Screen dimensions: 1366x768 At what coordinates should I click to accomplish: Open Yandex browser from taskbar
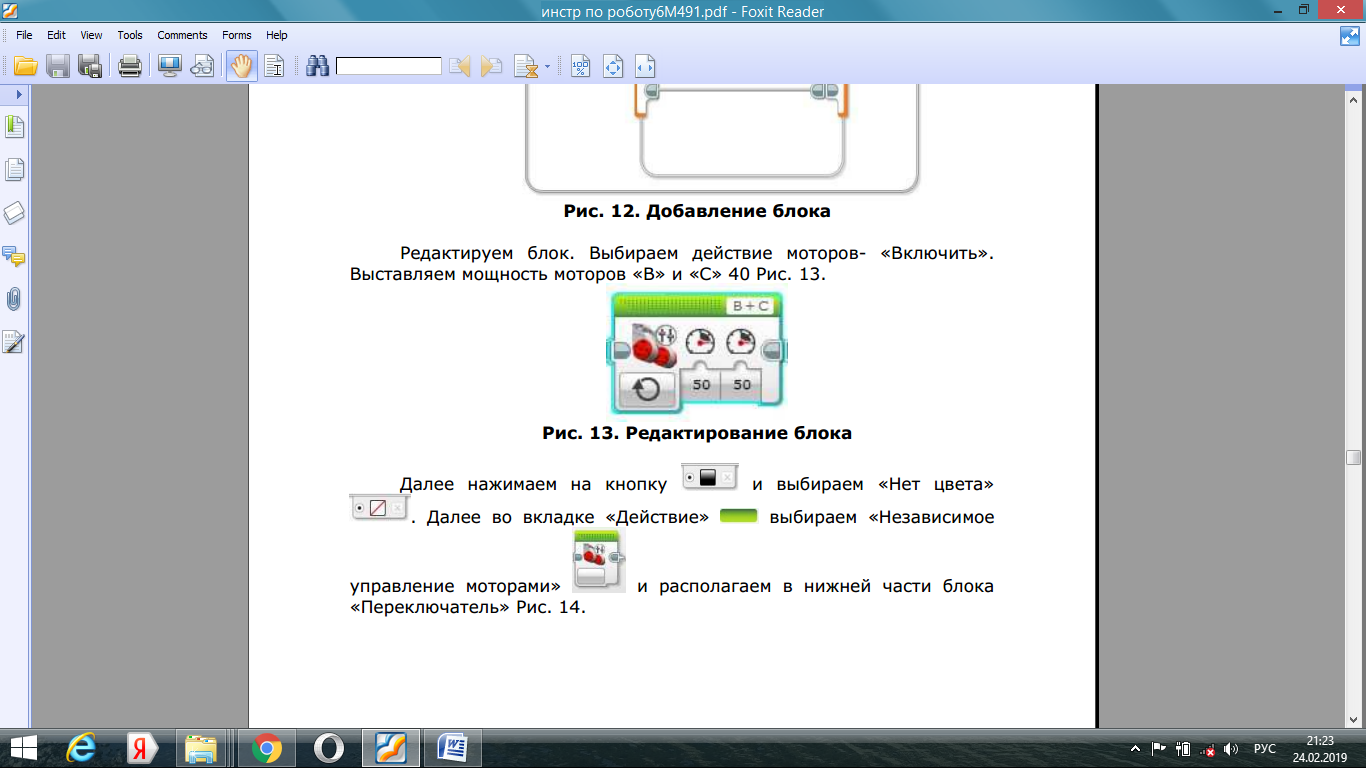144,748
